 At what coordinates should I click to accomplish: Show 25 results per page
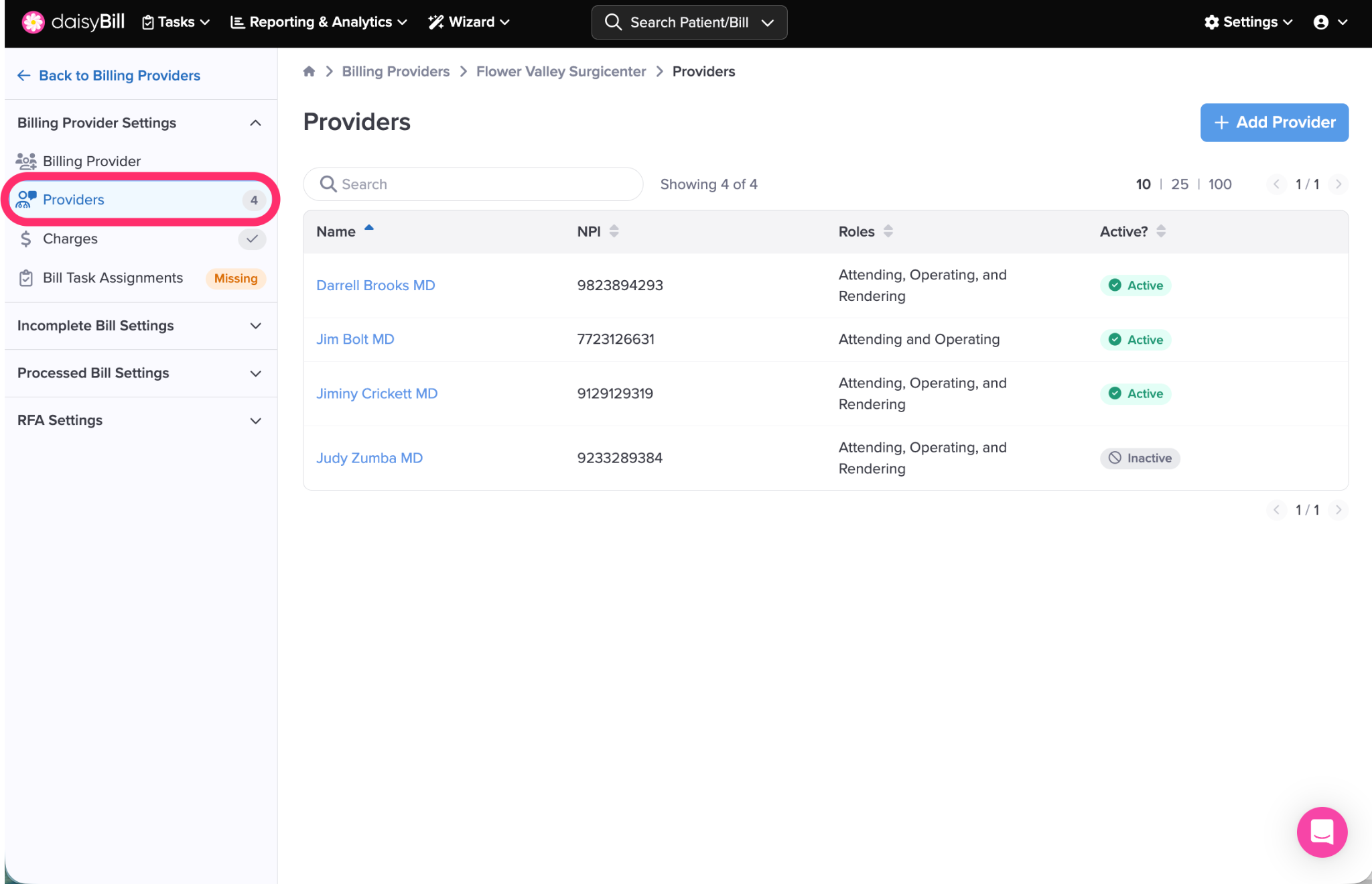[x=1179, y=184]
